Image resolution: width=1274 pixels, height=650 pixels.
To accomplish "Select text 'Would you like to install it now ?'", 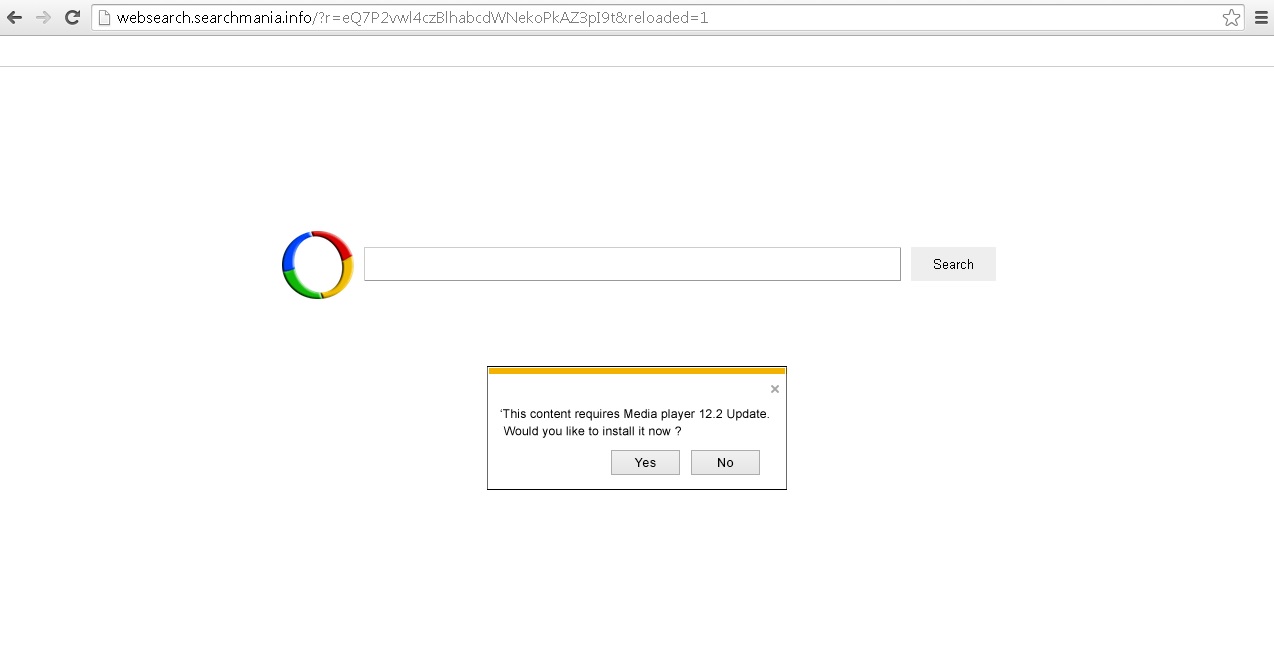I will [592, 431].
